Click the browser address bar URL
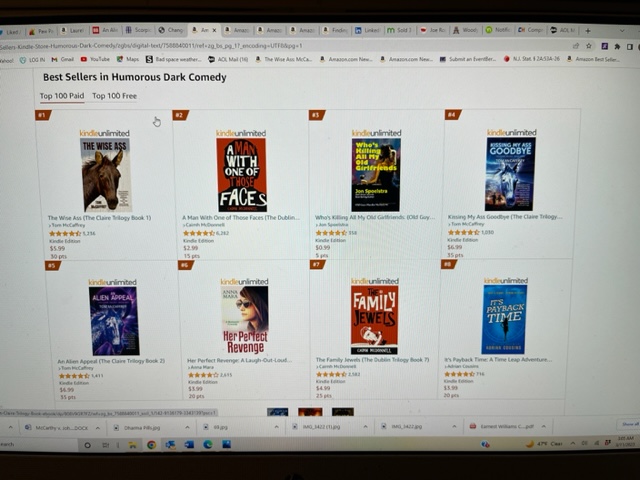Screen dimensions: 640x480 tap(151, 46)
